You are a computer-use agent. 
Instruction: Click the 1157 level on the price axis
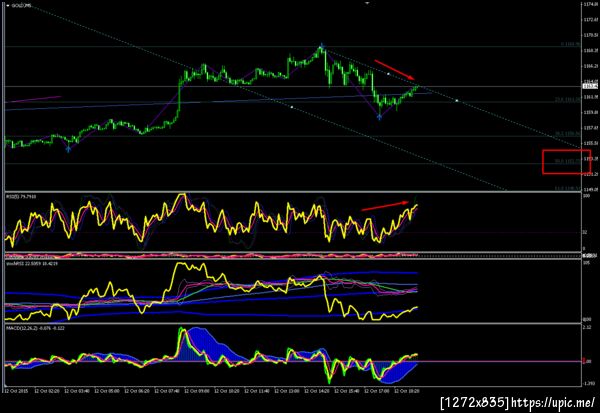tap(590, 128)
